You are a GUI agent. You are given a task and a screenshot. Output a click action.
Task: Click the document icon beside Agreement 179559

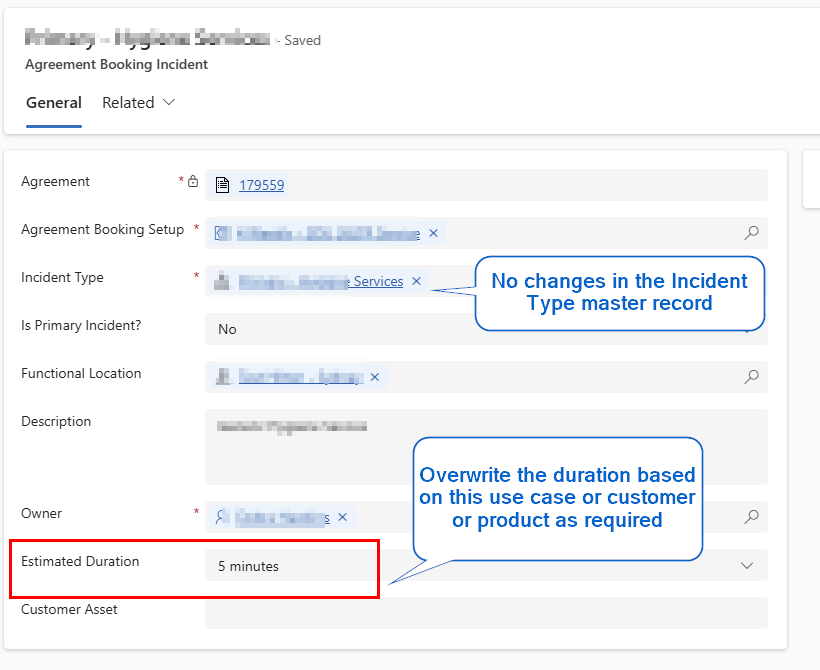click(223, 185)
